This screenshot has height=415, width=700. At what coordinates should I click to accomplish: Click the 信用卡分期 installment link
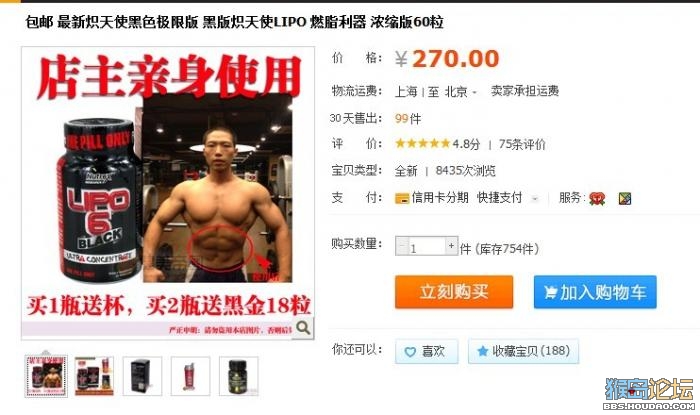pos(440,198)
